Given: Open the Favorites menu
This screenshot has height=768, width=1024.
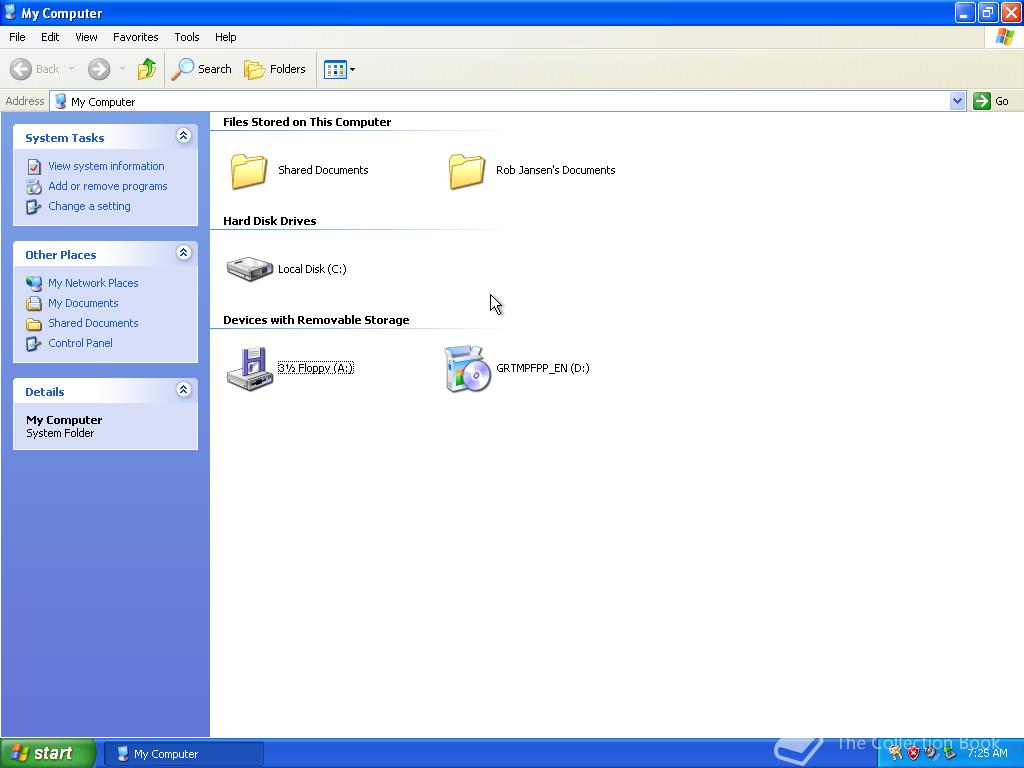Looking at the screenshot, I should 135,37.
